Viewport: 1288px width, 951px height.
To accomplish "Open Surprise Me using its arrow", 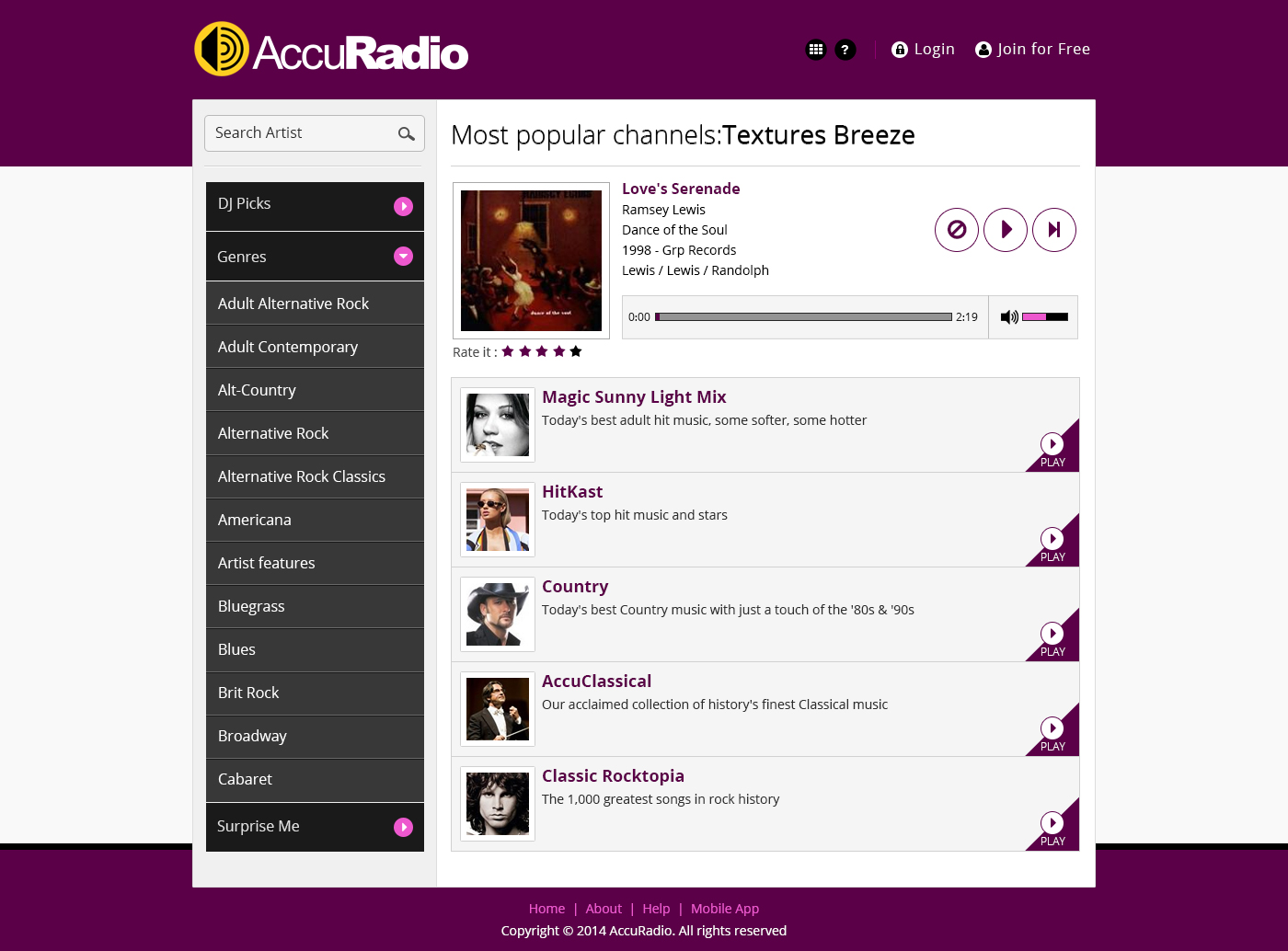I will [404, 827].
